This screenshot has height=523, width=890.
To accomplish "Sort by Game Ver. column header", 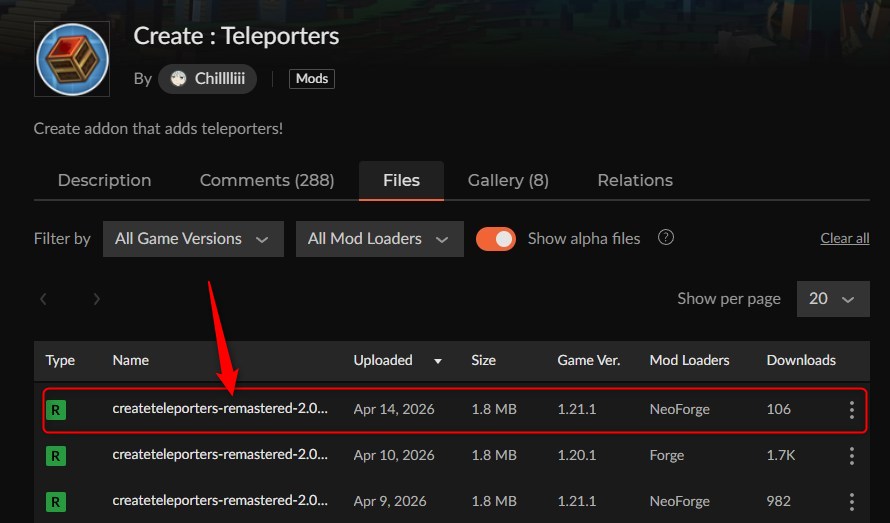I will pyautogui.click(x=589, y=361).
